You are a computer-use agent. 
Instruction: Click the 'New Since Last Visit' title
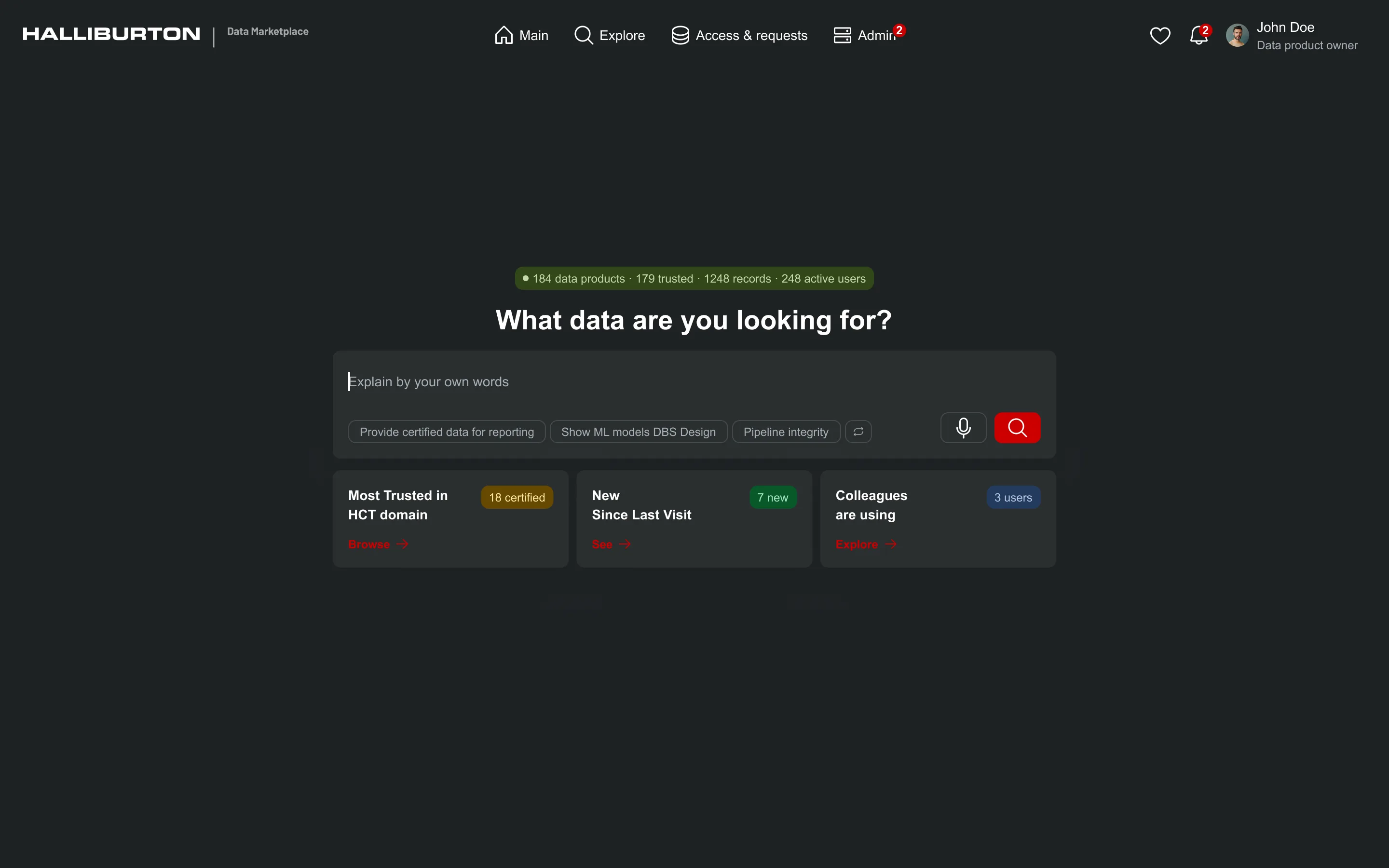pos(642,505)
